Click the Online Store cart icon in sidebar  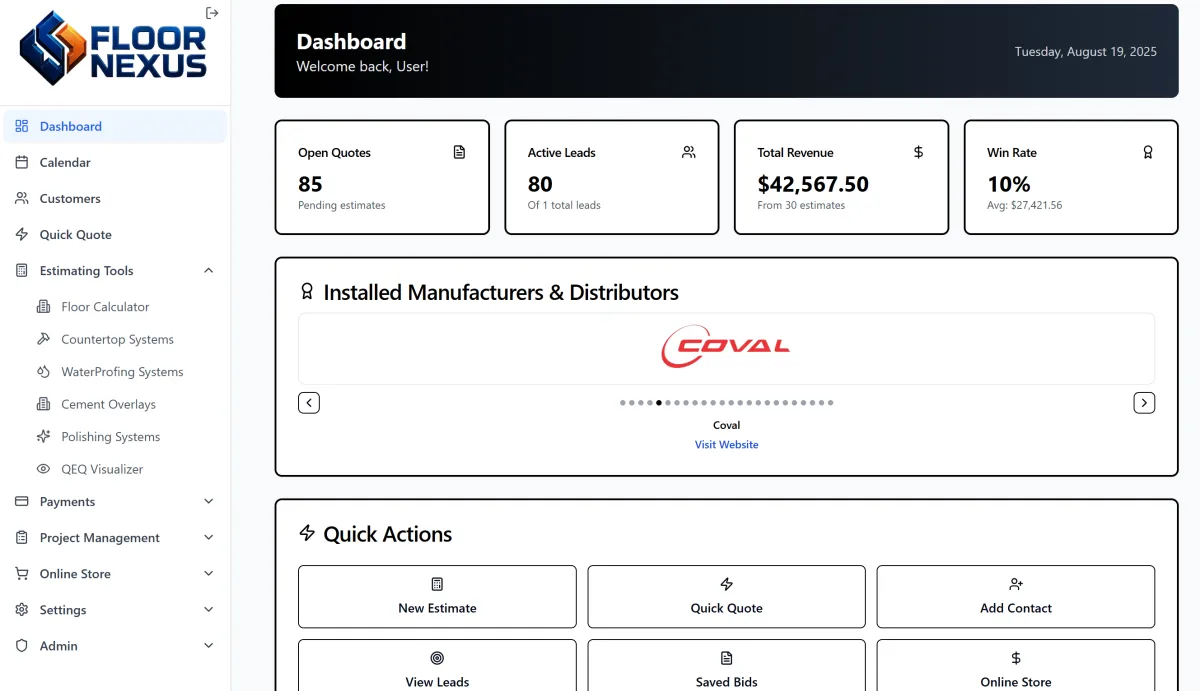click(22, 573)
